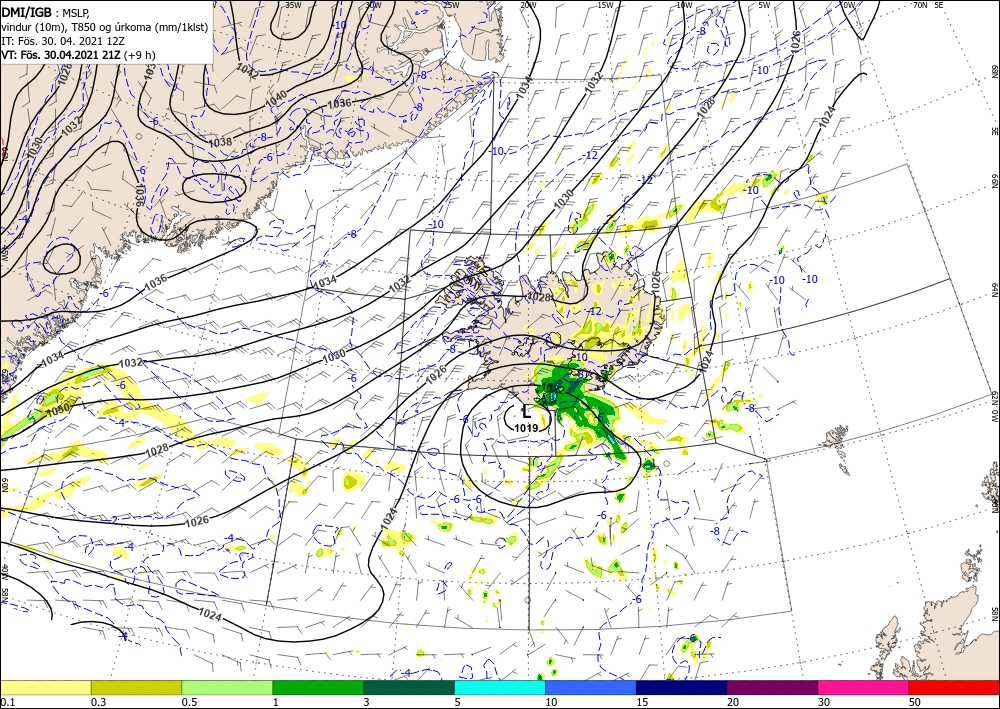Click the '10W' longitude label
Image resolution: width=1000 pixels, height=709 pixels.
pyautogui.click(x=684, y=4)
